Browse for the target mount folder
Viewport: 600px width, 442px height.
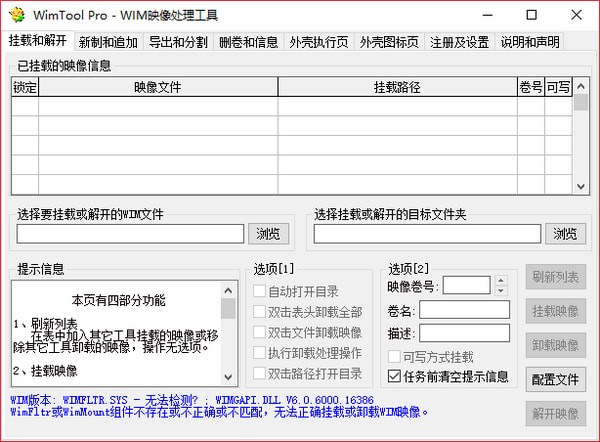(565, 233)
